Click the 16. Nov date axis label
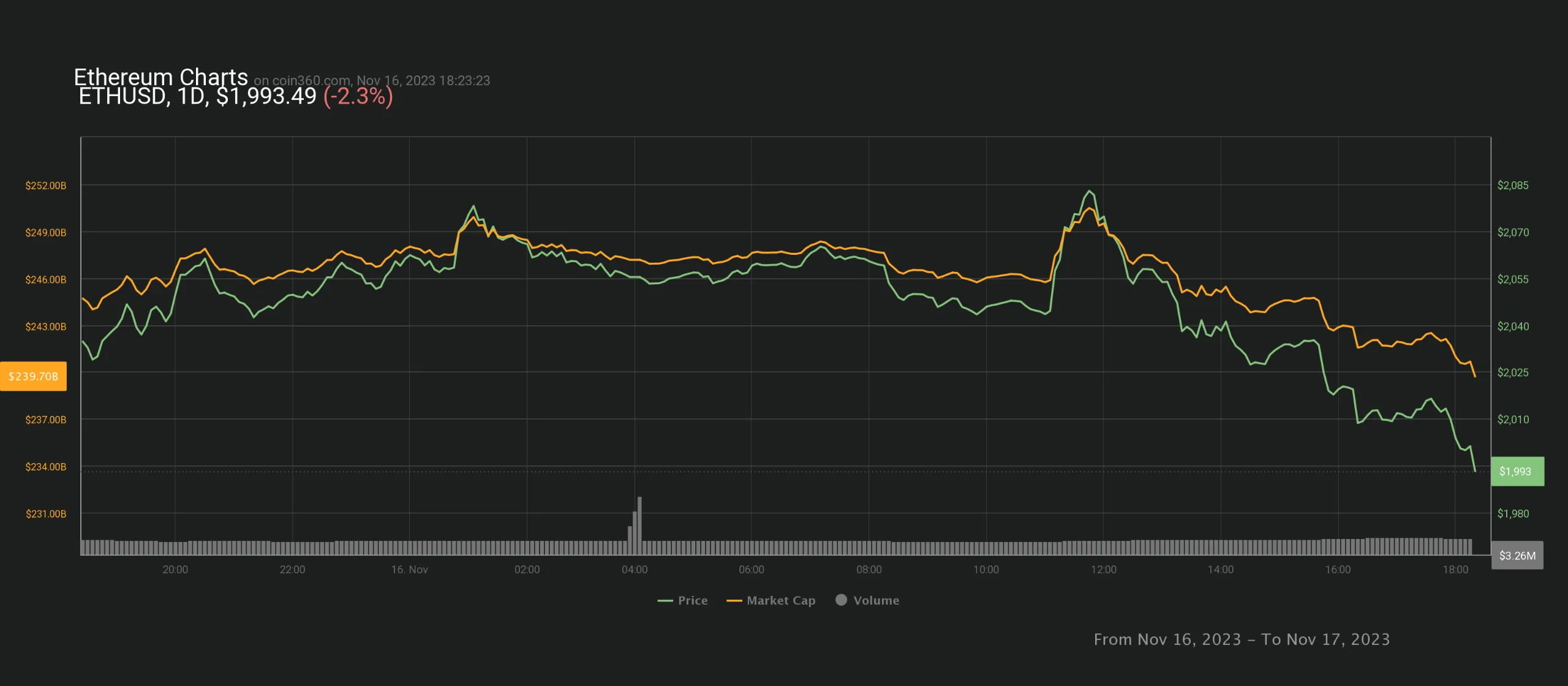The image size is (1568, 686). pyautogui.click(x=409, y=570)
